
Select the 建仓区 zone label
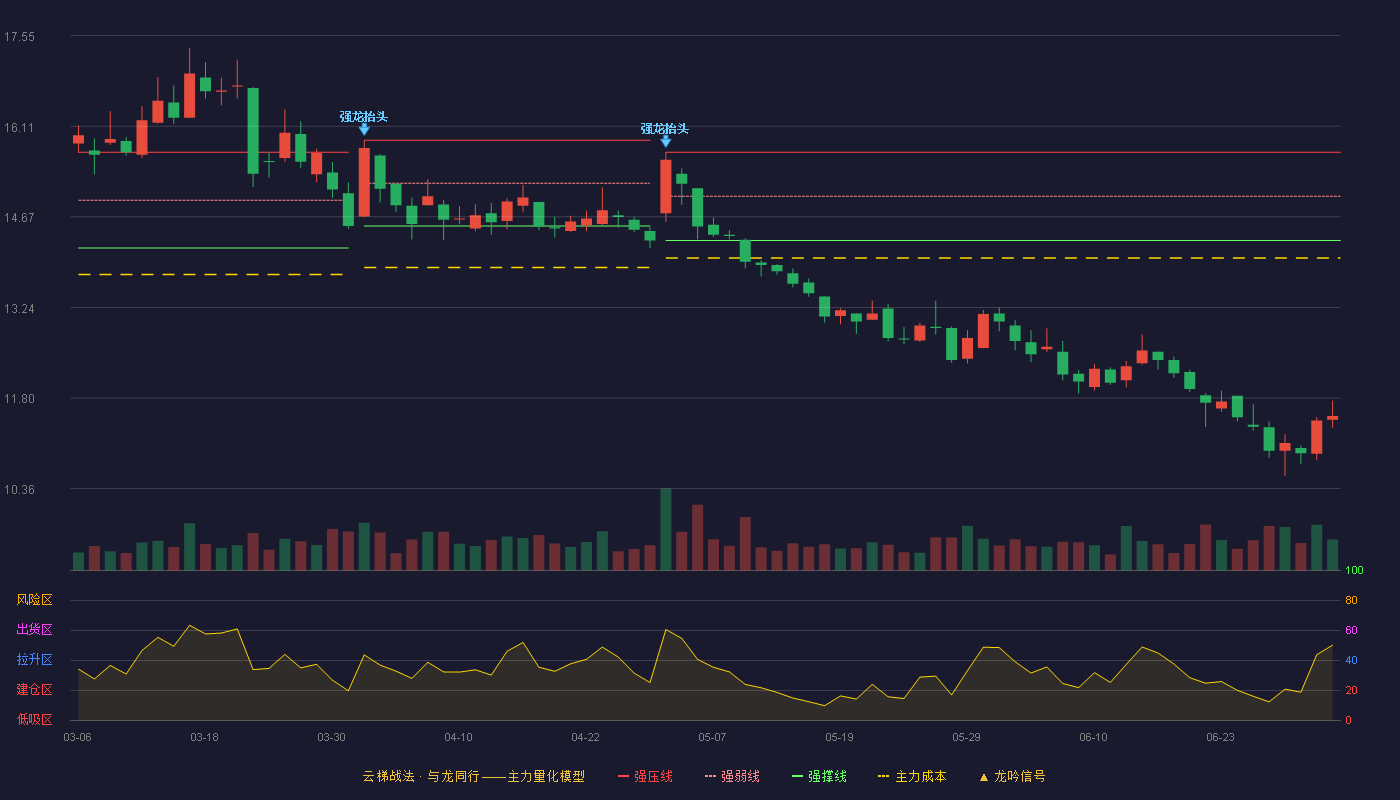click(x=35, y=690)
